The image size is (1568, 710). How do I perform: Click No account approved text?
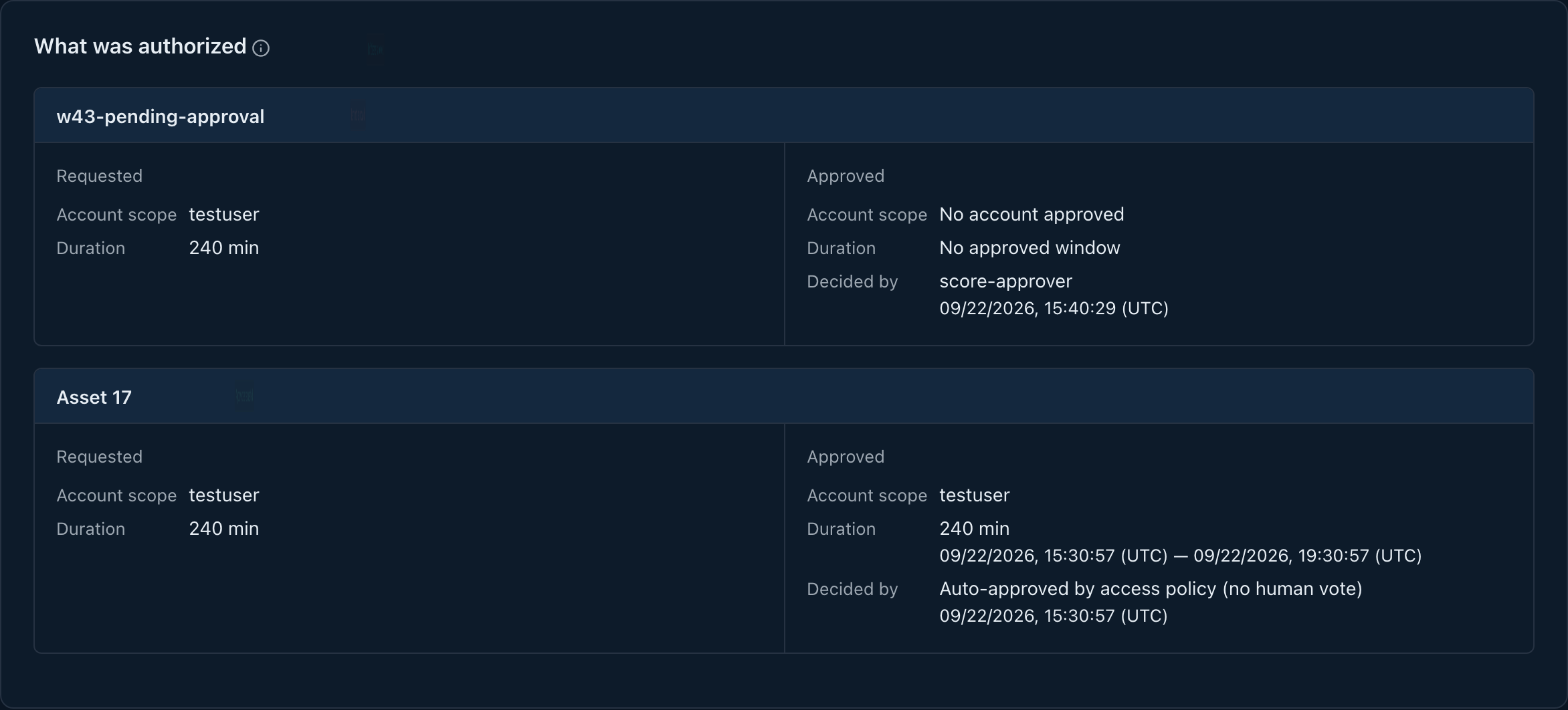coord(1032,215)
